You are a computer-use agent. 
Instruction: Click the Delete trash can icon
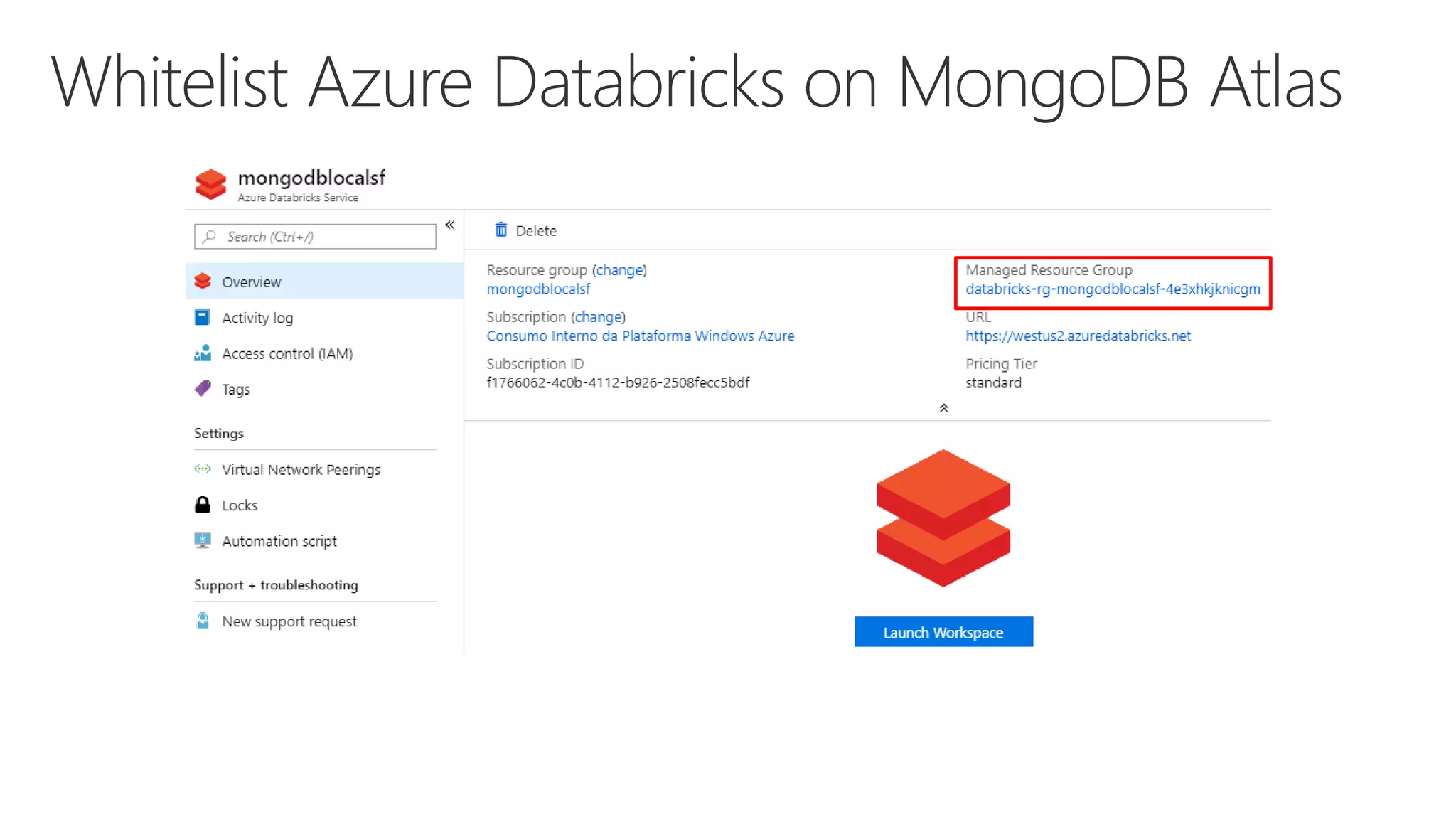[501, 230]
